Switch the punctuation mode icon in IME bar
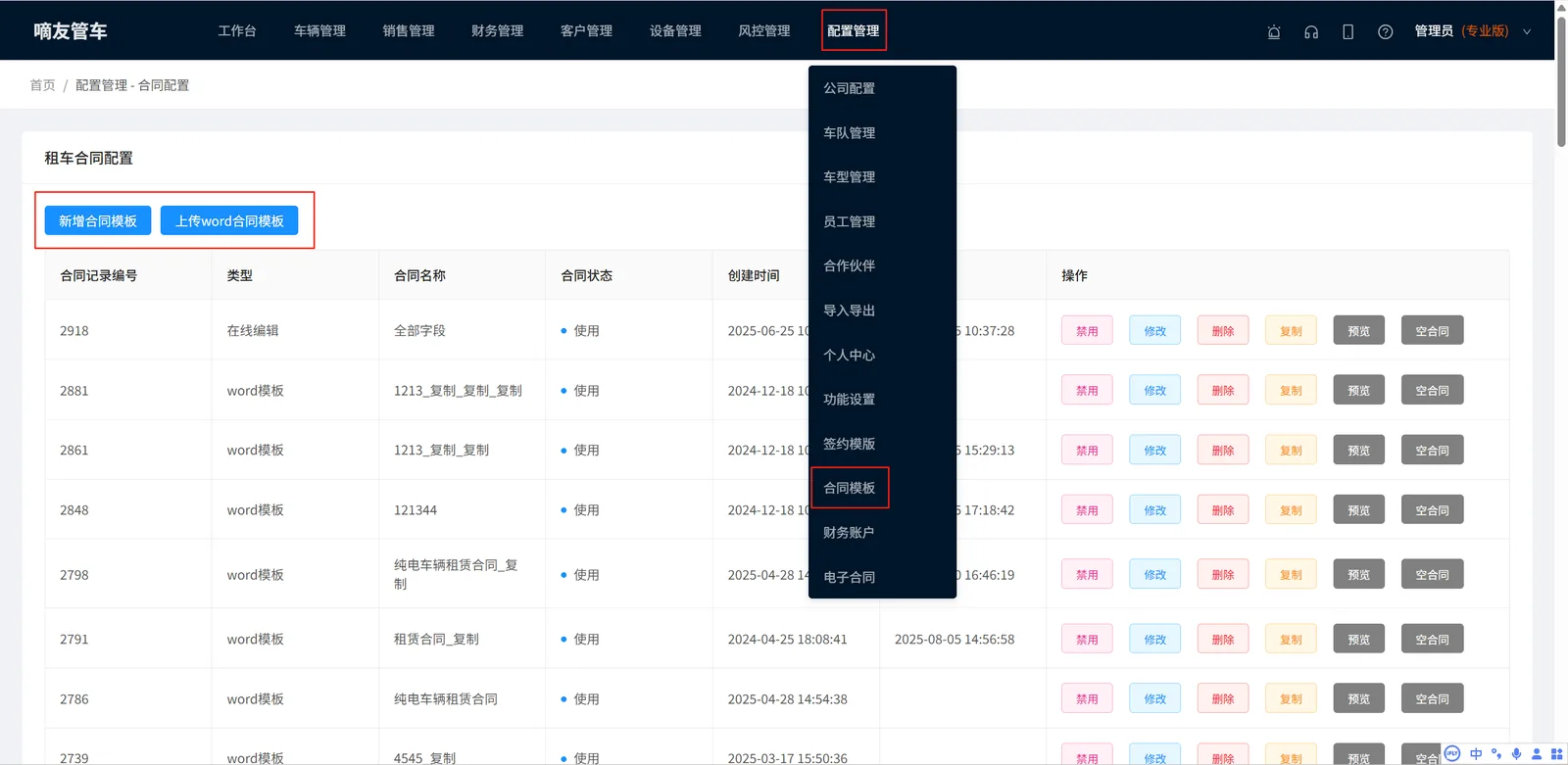Screen dimensions: 1568x765 1496,753
